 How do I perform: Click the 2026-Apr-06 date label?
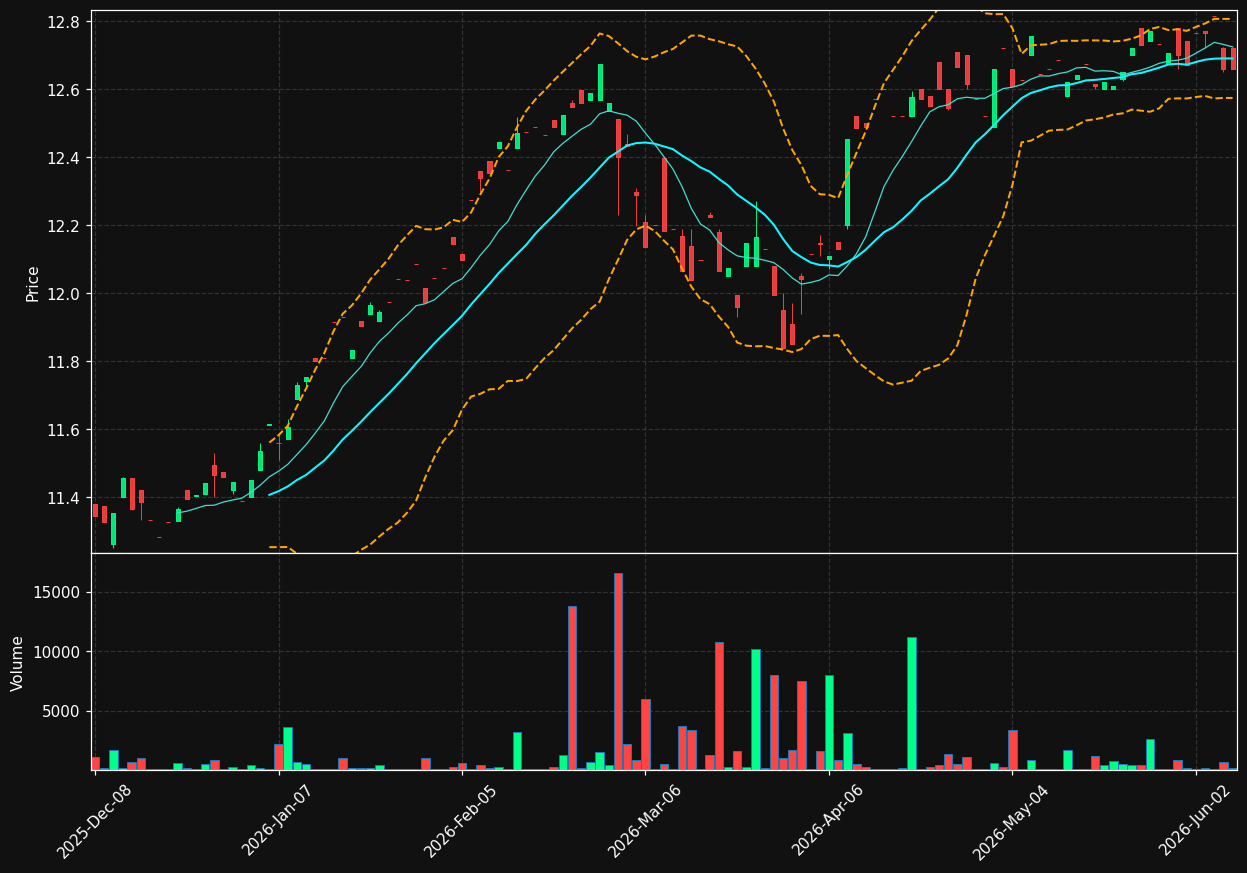(829, 821)
